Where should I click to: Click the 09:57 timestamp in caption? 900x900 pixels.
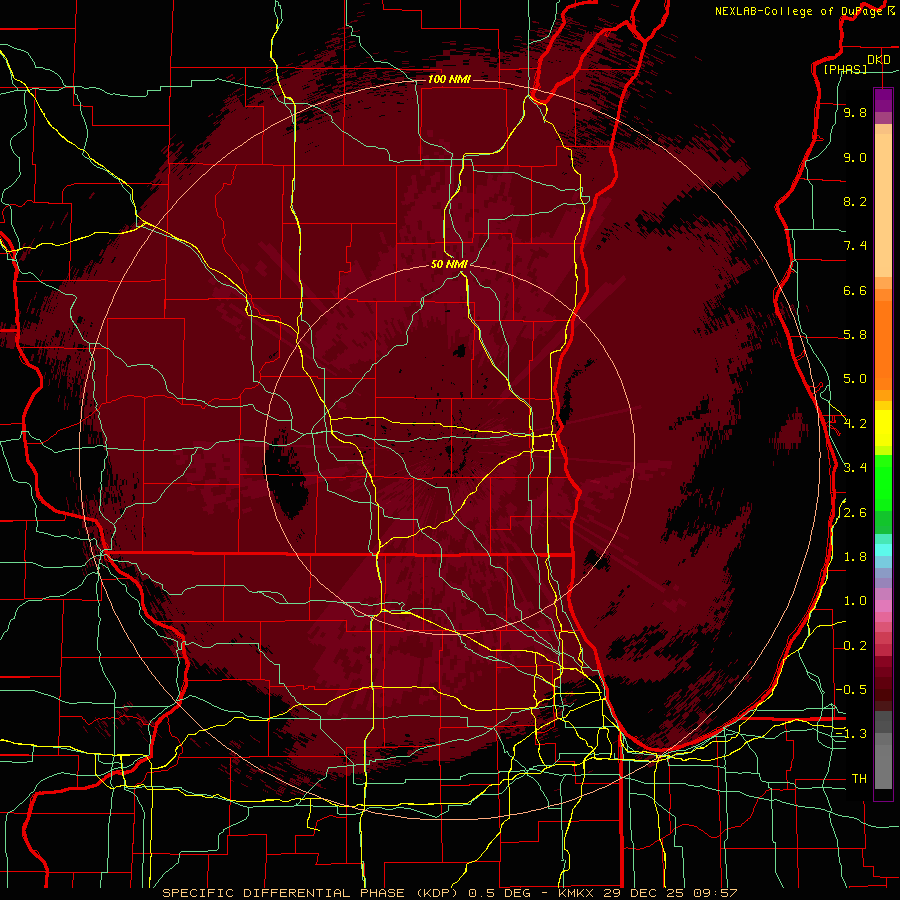(715, 893)
